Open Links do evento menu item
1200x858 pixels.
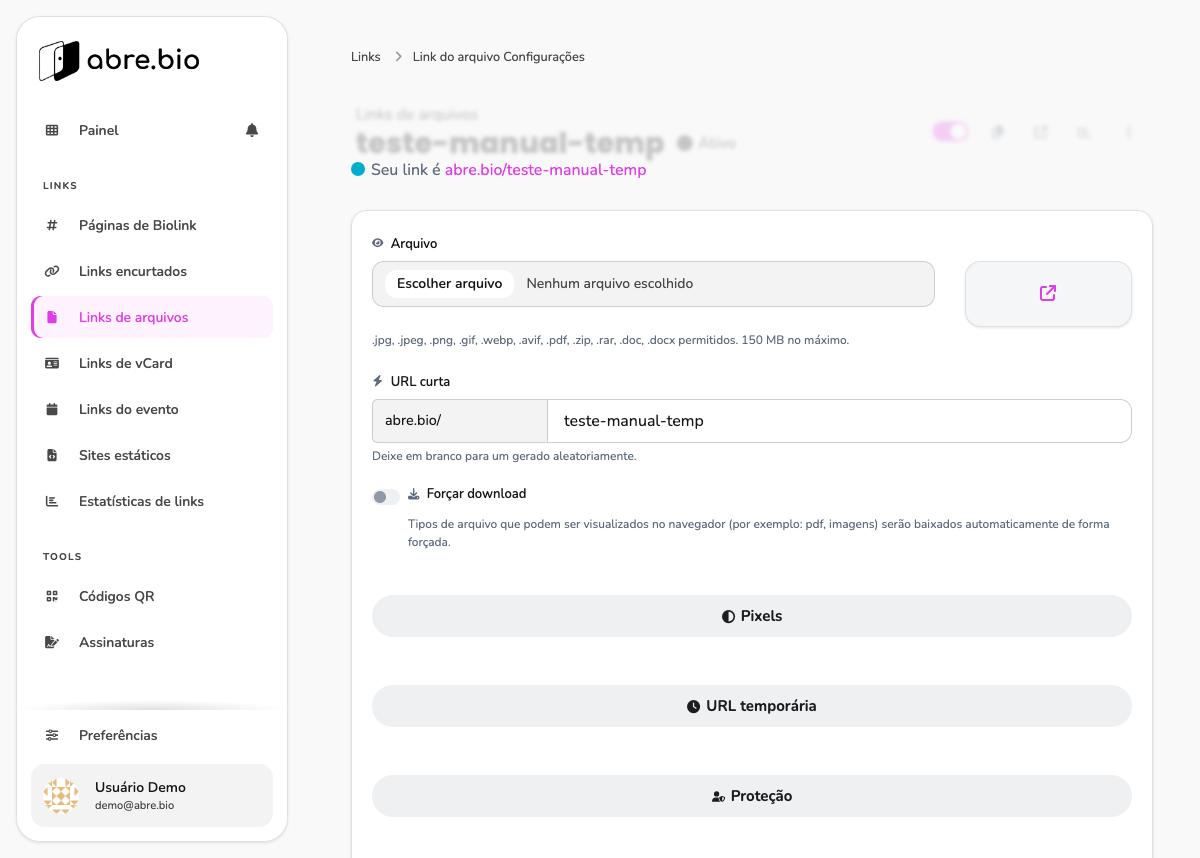click(152, 410)
